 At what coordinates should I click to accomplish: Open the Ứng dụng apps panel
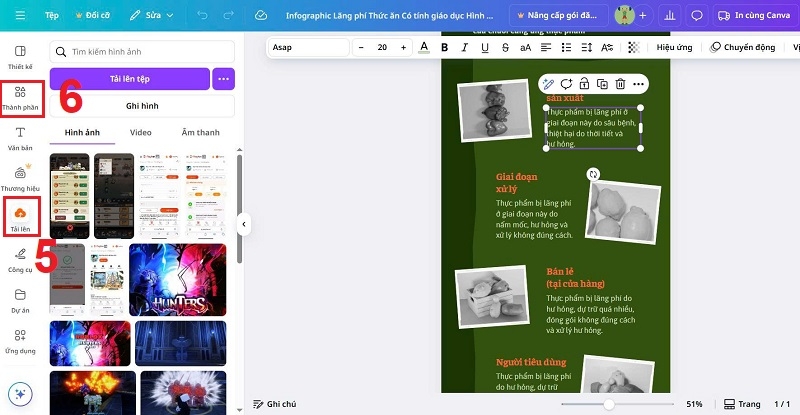tap(20, 341)
